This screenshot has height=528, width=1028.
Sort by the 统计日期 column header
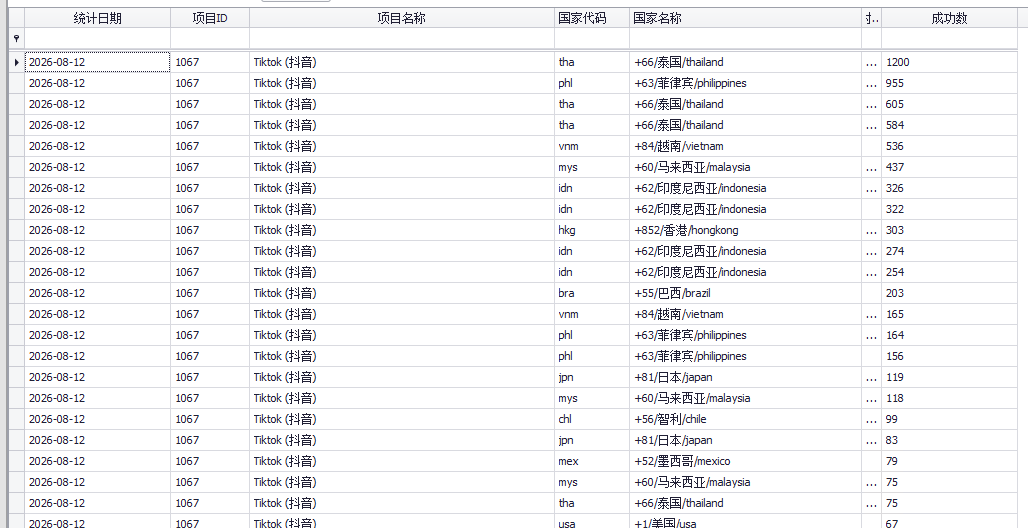click(x=98, y=18)
